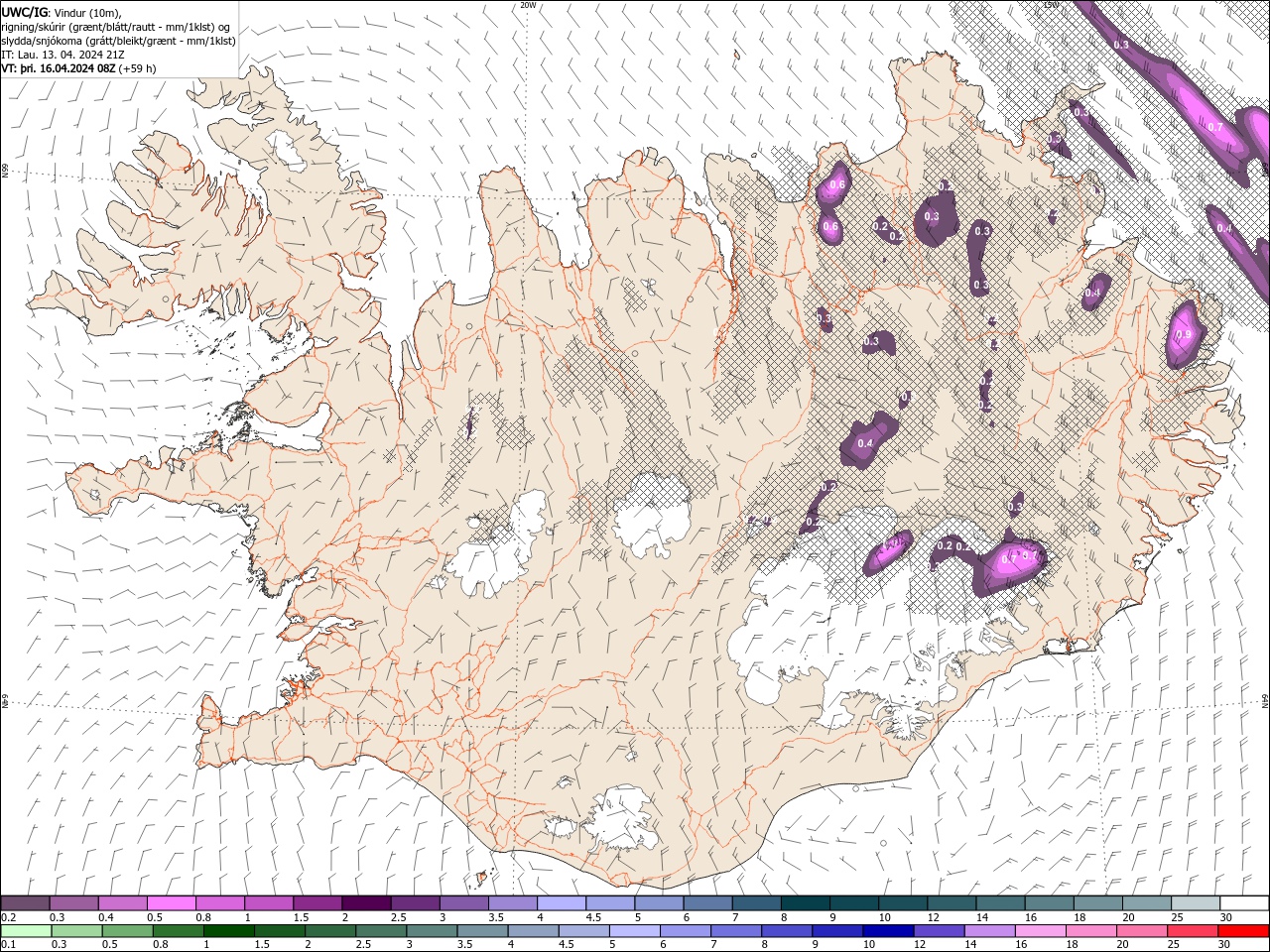Screen dimensions: 1270x952
Task: Click the '0.9' precipitation value on the map
Action: tap(1183, 335)
